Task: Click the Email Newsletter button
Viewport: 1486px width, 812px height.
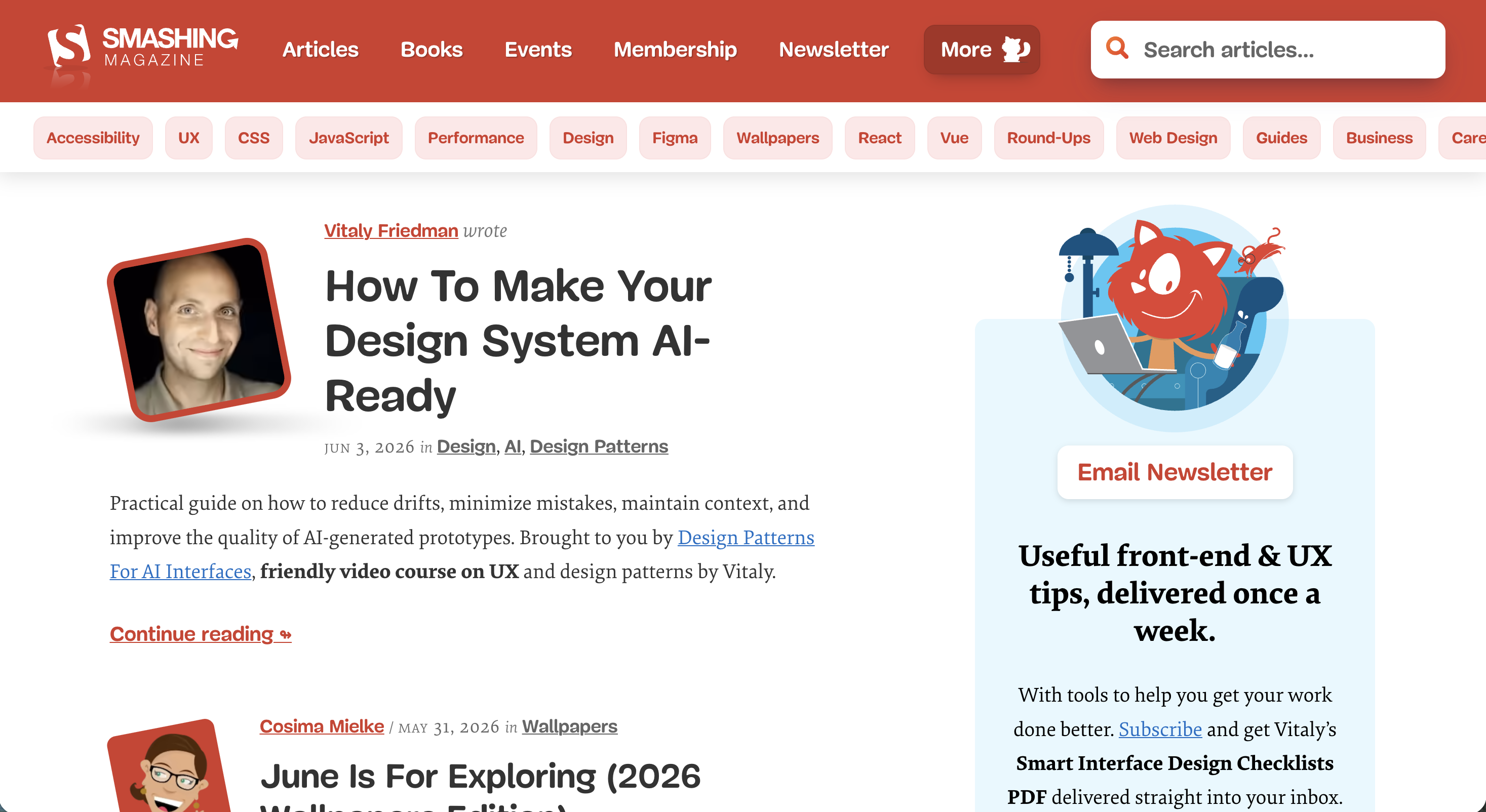Action: pyautogui.click(x=1175, y=472)
